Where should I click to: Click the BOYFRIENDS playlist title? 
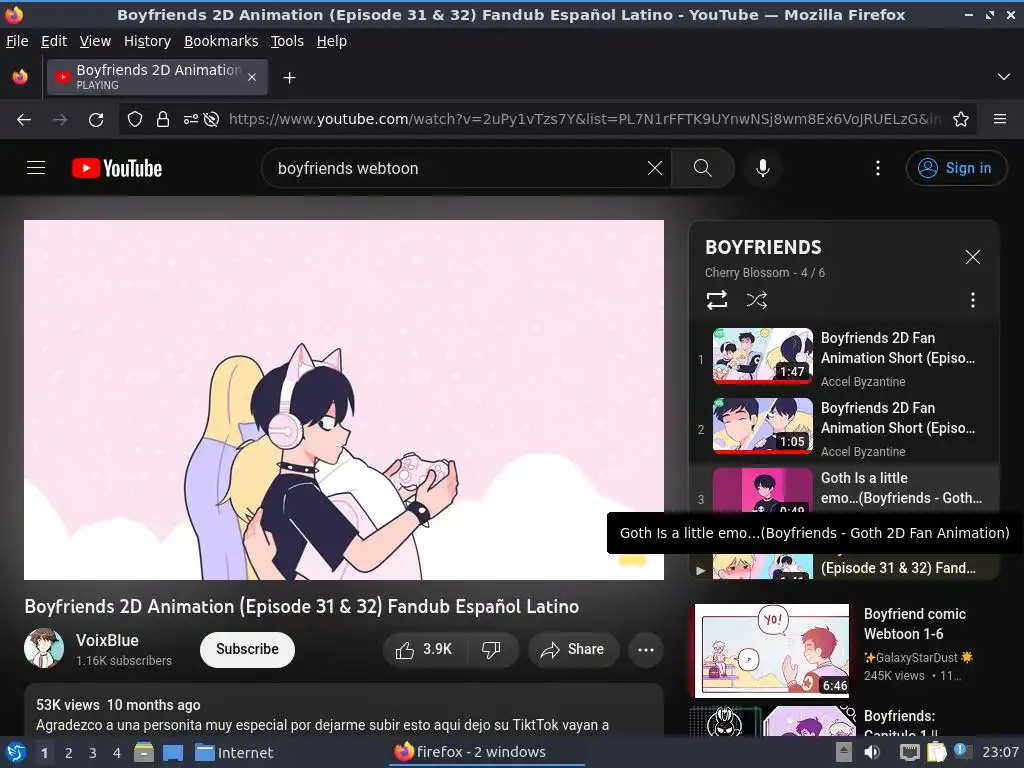[763, 248]
